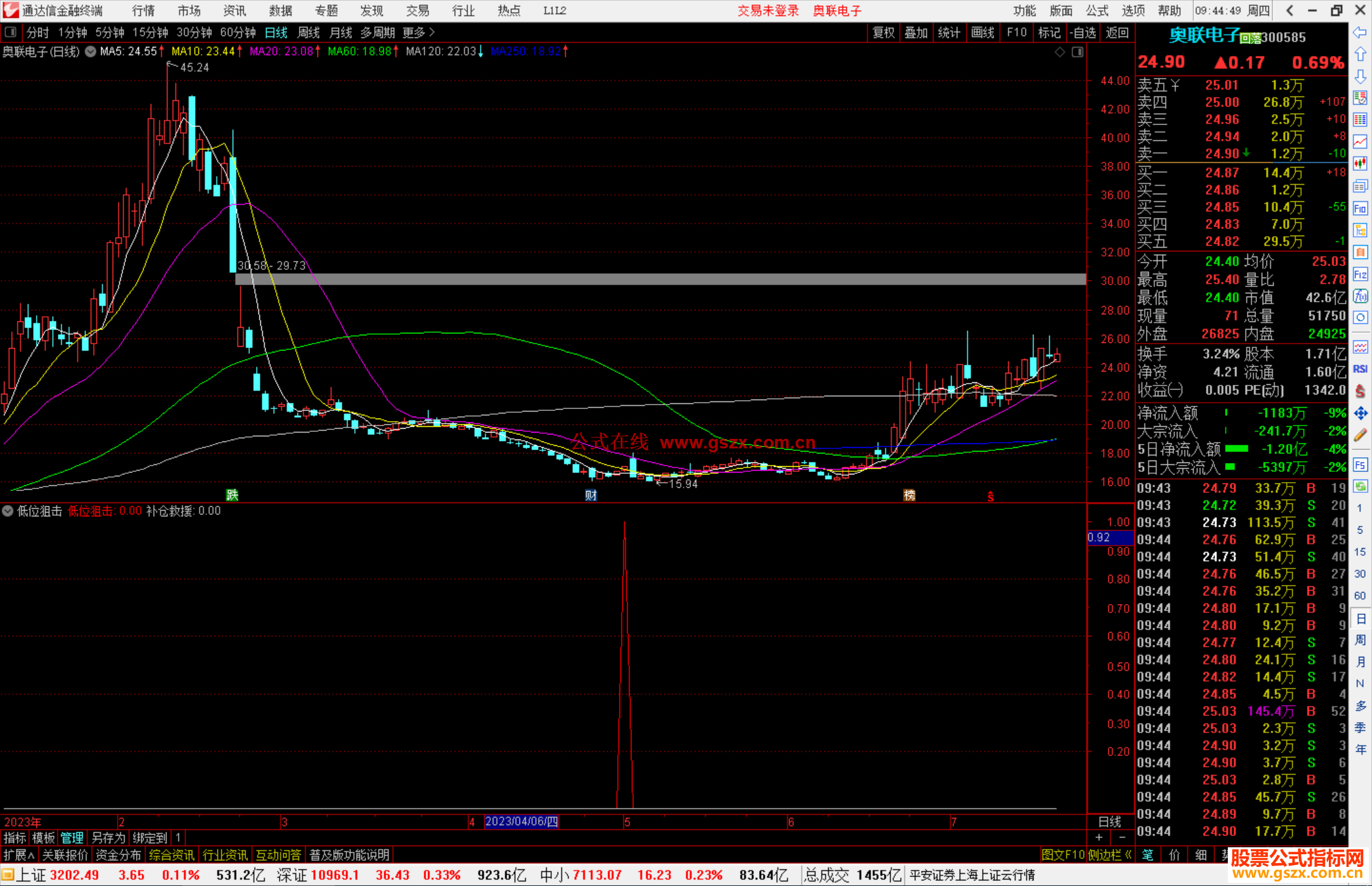Click the 2023/04/06 date marker on timeline
Viewport: 1372px width, 886px height.
[x=521, y=821]
